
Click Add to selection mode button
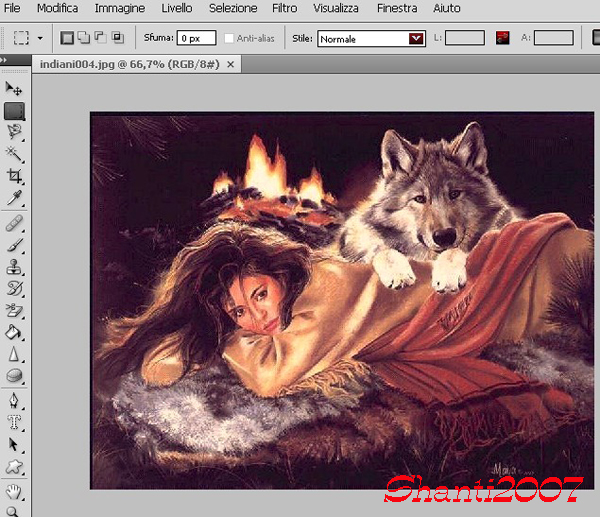(x=84, y=38)
